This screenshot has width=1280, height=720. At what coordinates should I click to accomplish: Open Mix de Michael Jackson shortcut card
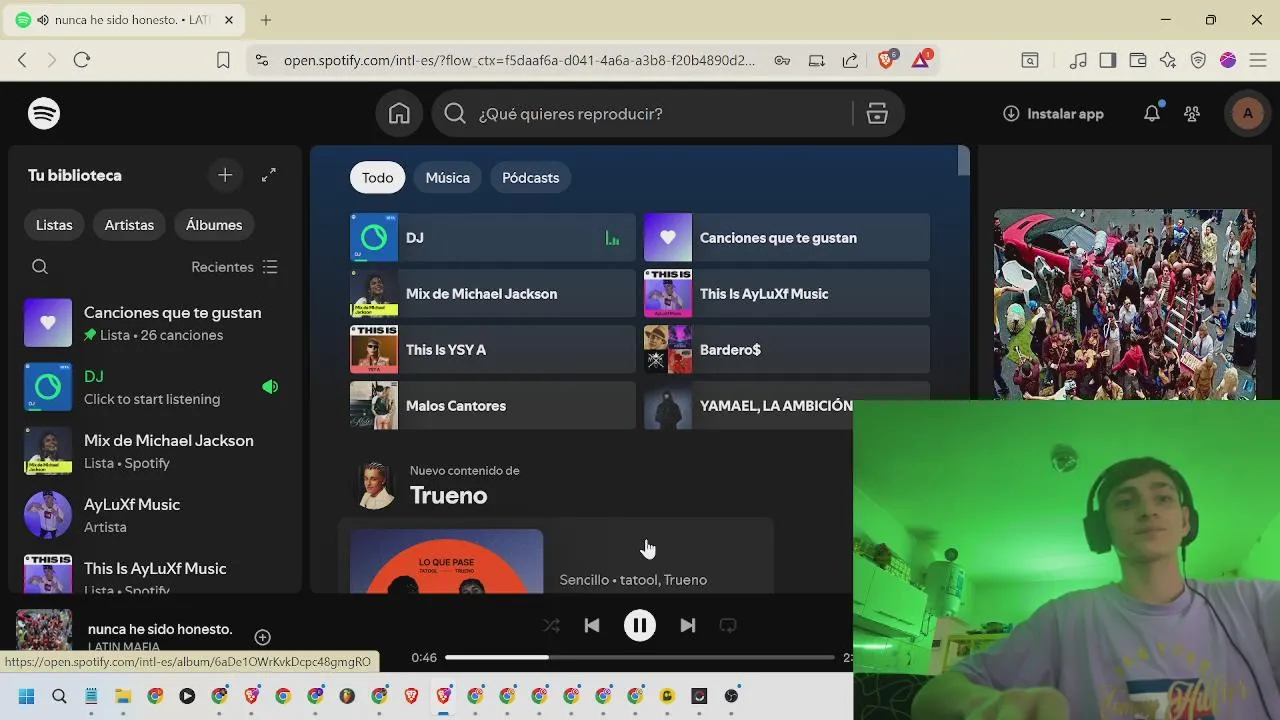coord(493,294)
